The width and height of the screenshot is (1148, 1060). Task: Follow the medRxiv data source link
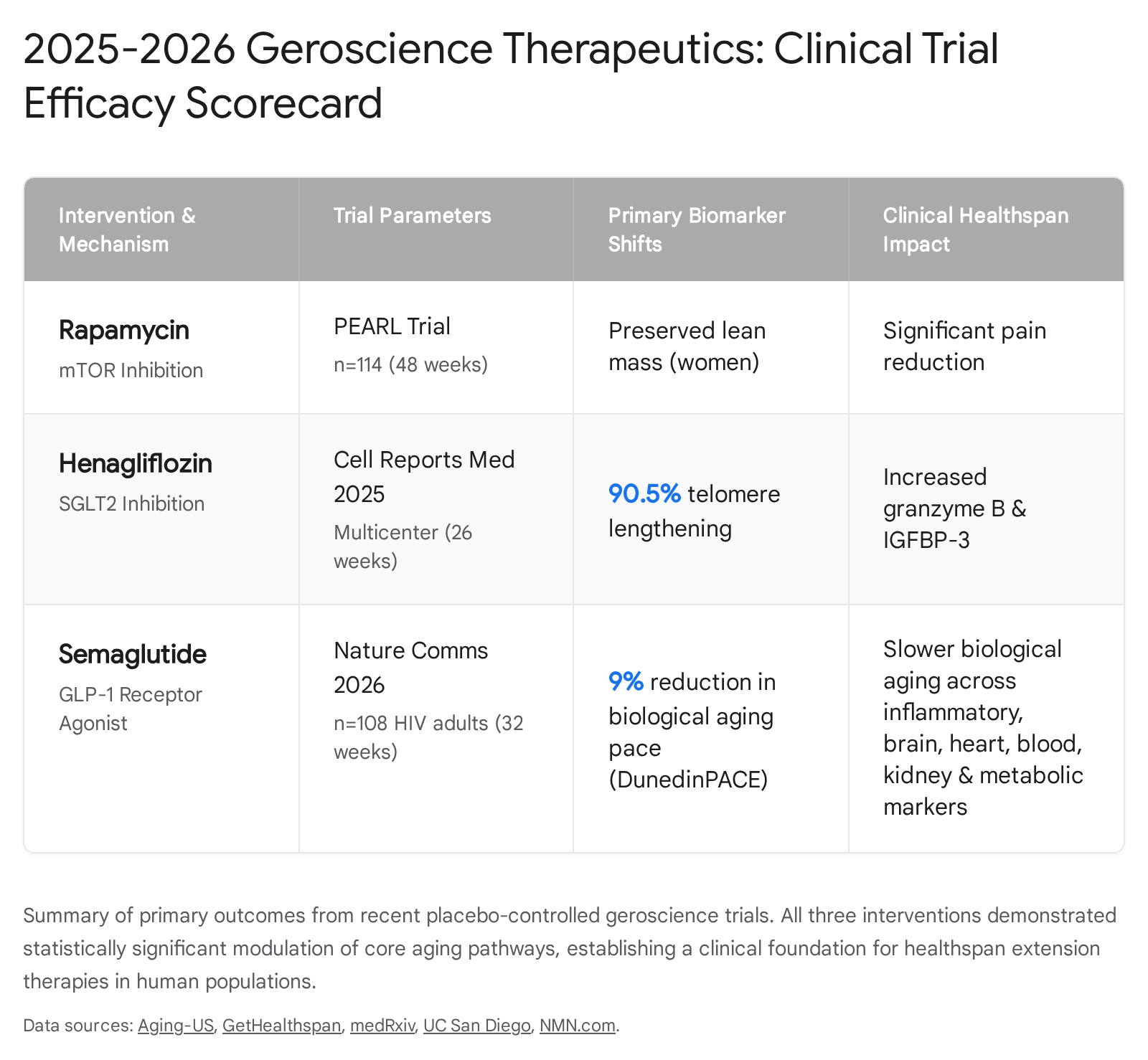[382, 1026]
